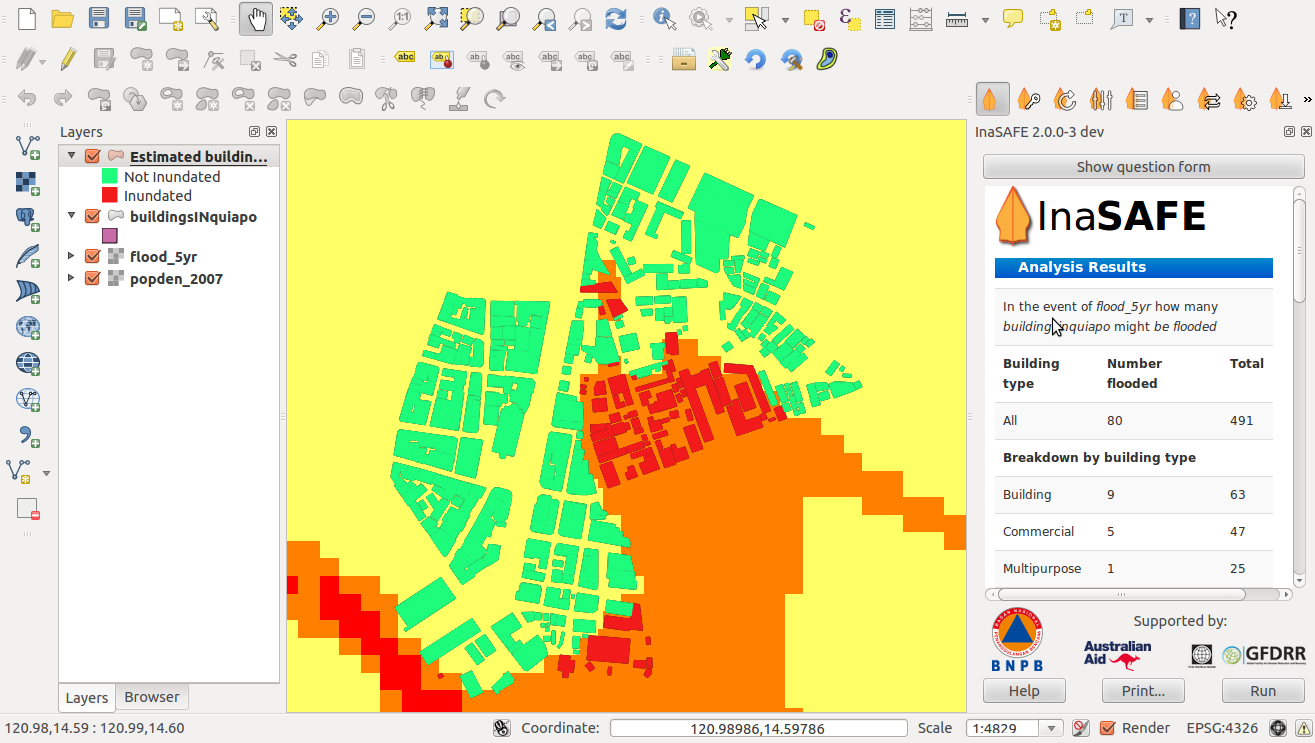The image size is (1315, 743).
Task: Toggle the Render checkbox in status bar
Action: click(1107, 728)
